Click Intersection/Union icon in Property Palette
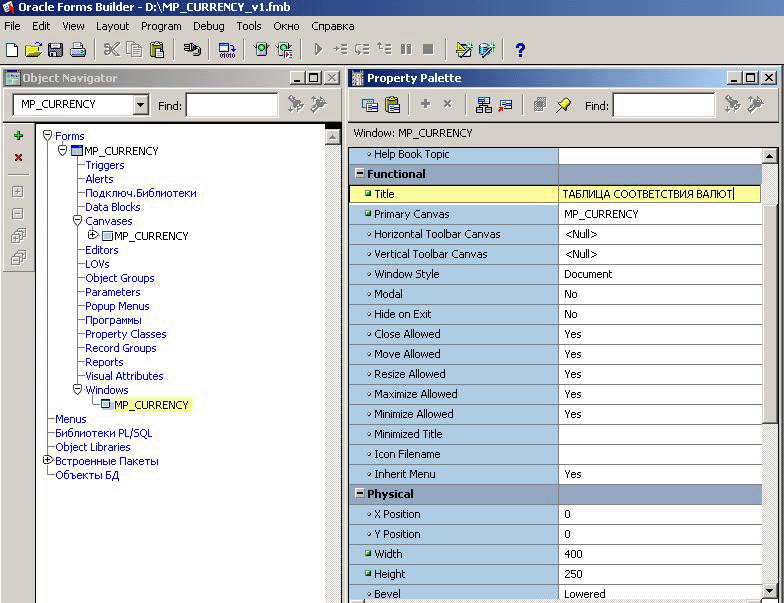 tap(540, 104)
